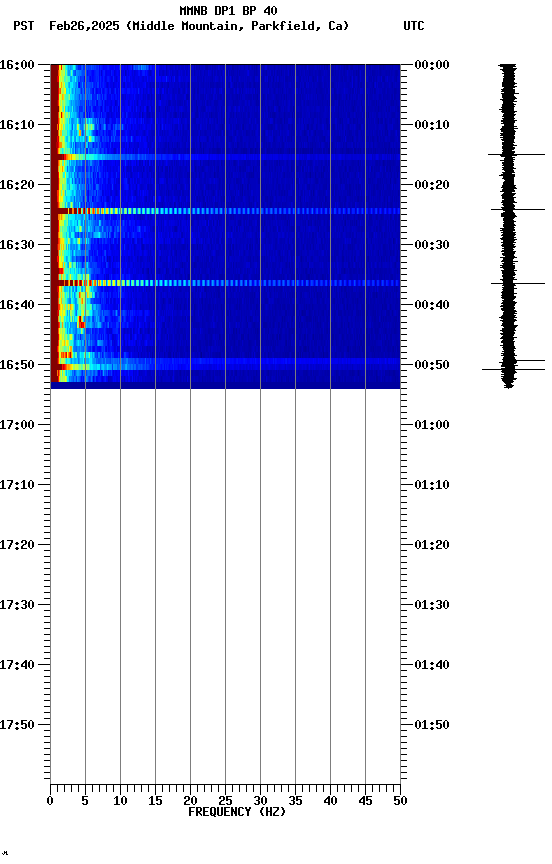Viewport: 552px width, 864px height.
Task: Click the 16:10 PST time label
Action: point(17,125)
